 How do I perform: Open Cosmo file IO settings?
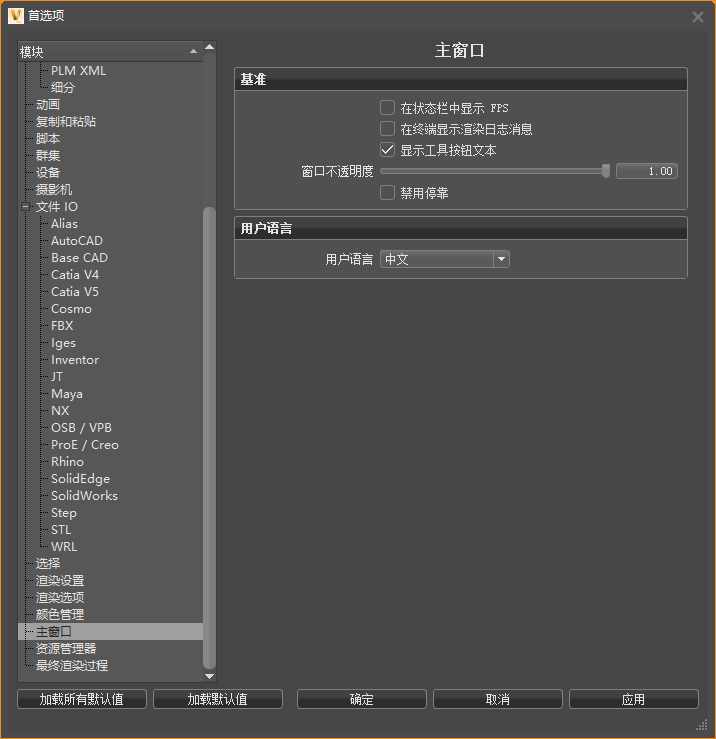(x=71, y=309)
